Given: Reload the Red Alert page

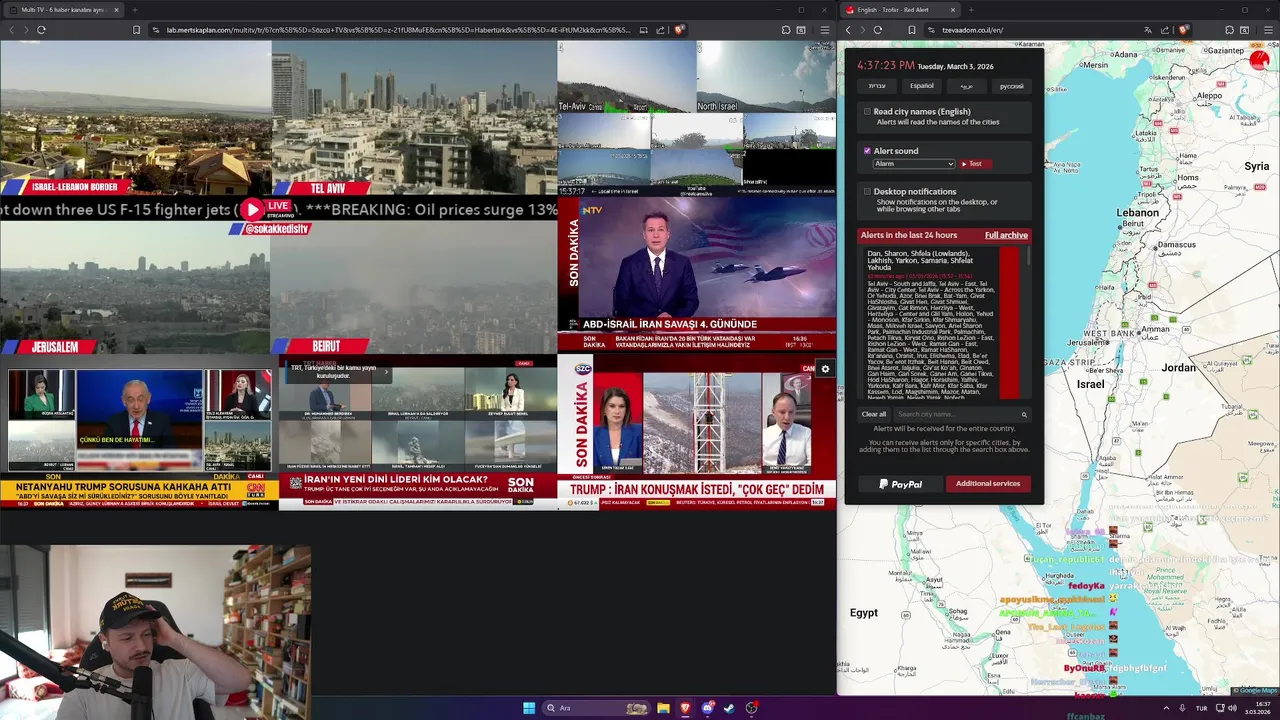Looking at the screenshot, I should click(878, 30).
